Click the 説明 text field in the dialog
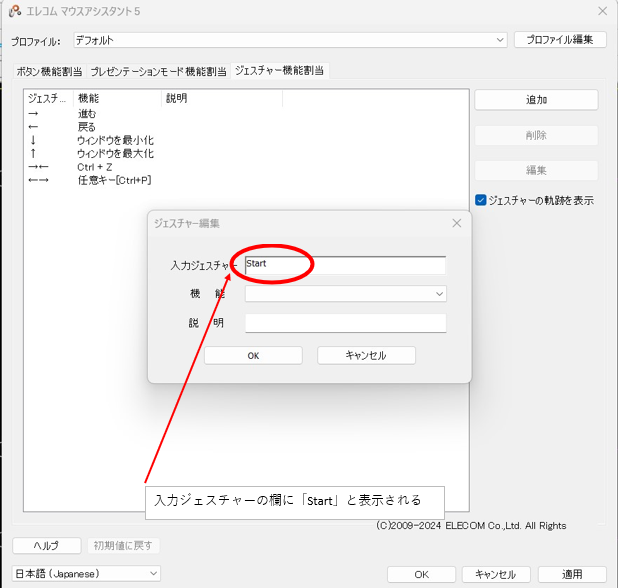Image resolution: width=618 pixels, height=588 pixels. pos(345,323)
